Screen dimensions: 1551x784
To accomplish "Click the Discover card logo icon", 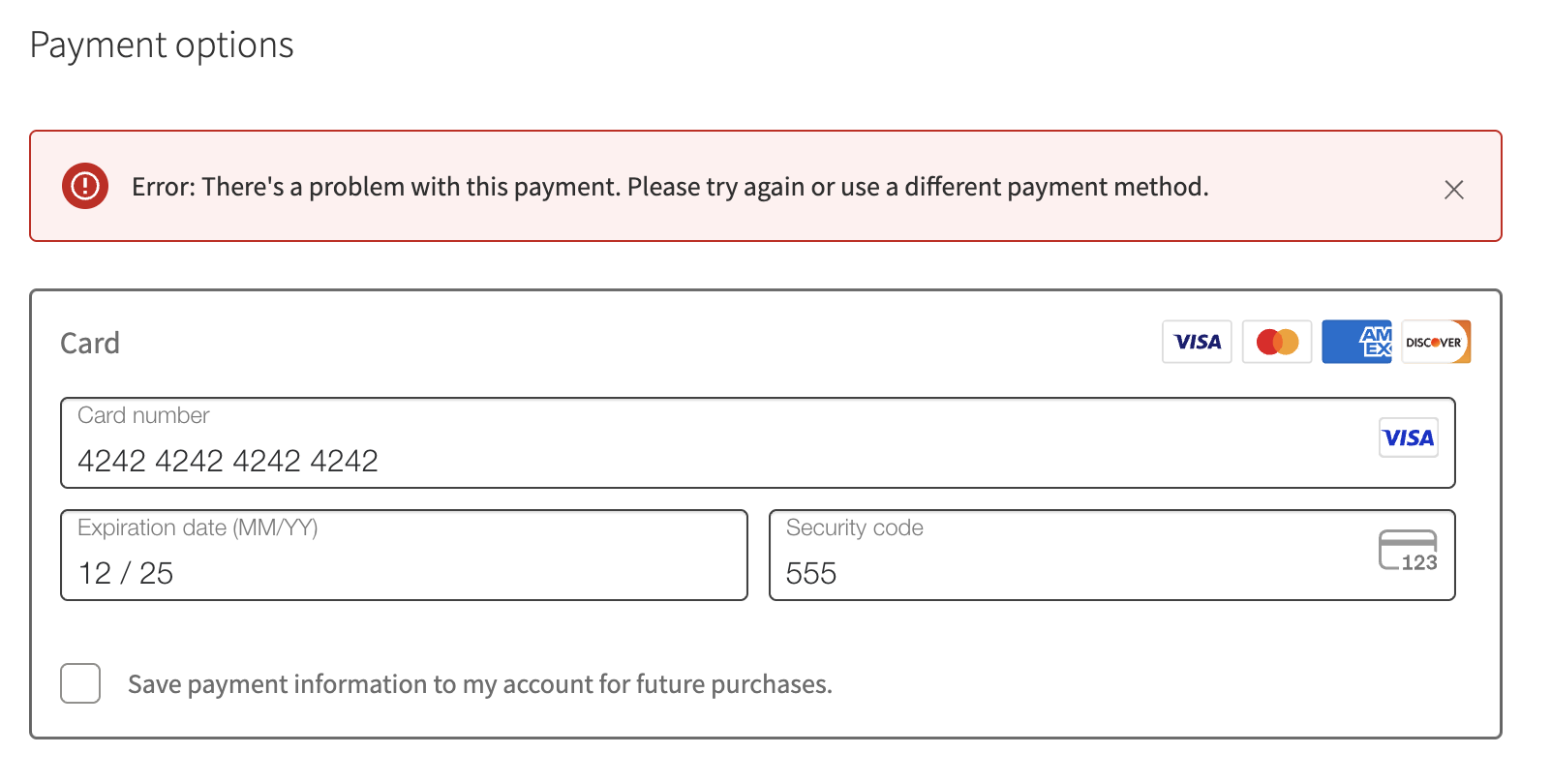I will tap(1436, 342).
